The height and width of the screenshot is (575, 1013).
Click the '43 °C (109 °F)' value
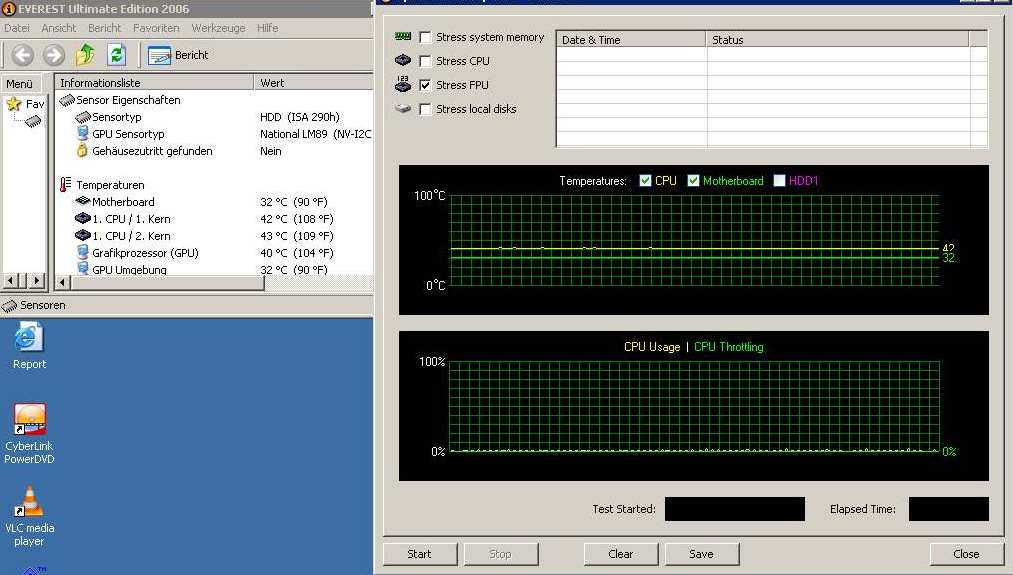[x=297, y=236]
